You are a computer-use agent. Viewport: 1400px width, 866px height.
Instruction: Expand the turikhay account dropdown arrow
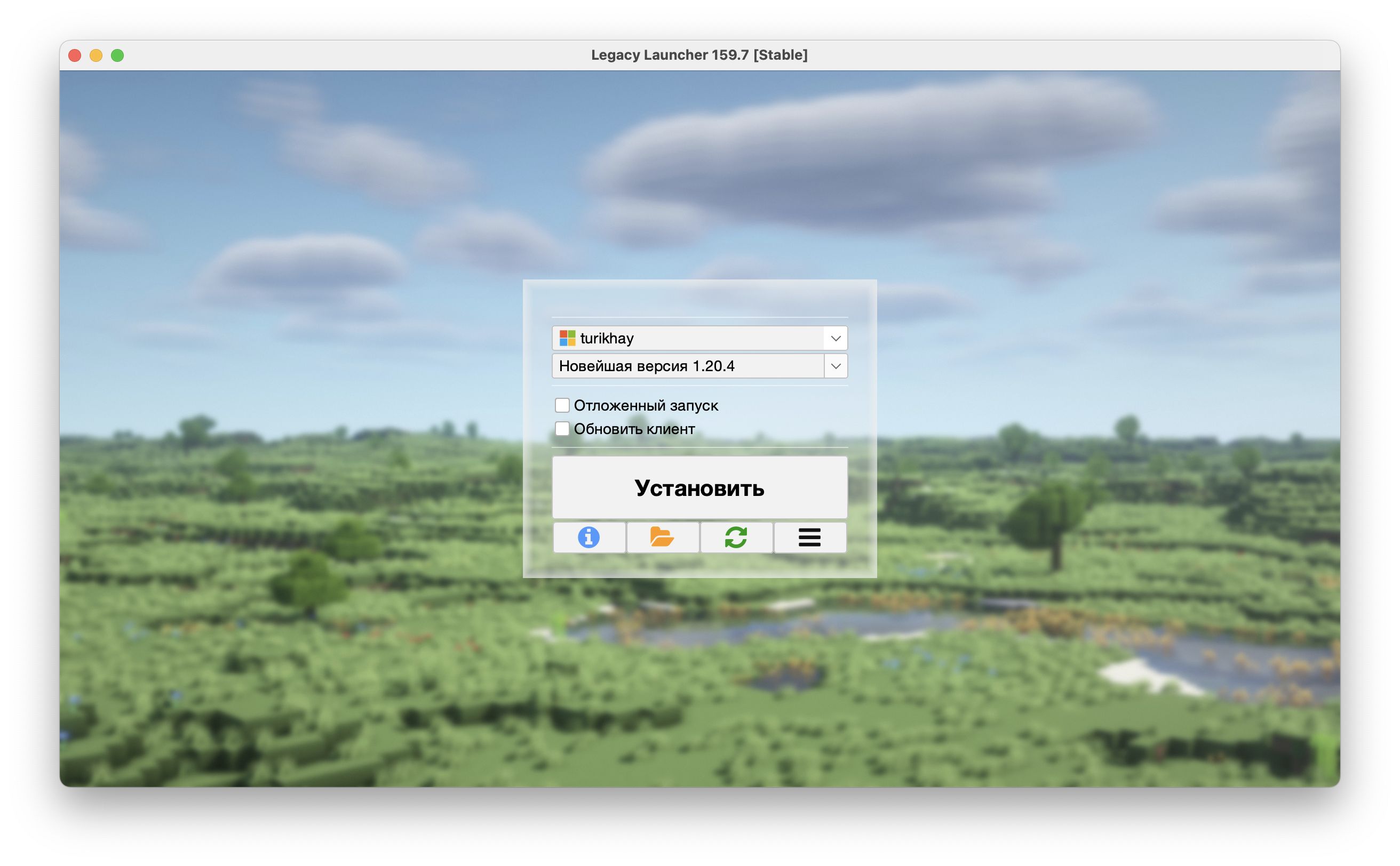[836, 339]
